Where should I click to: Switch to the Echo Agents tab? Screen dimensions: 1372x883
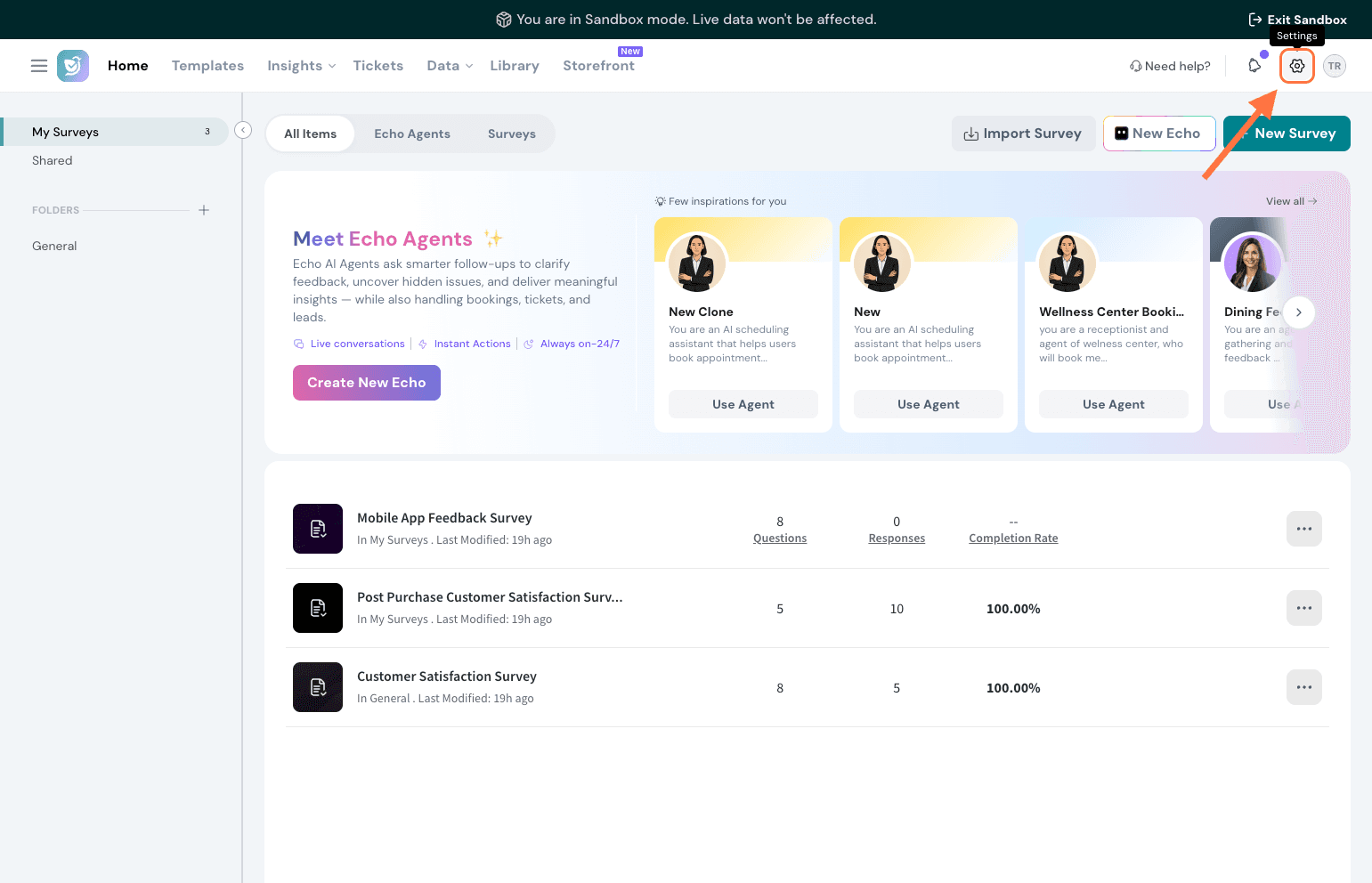411,134
